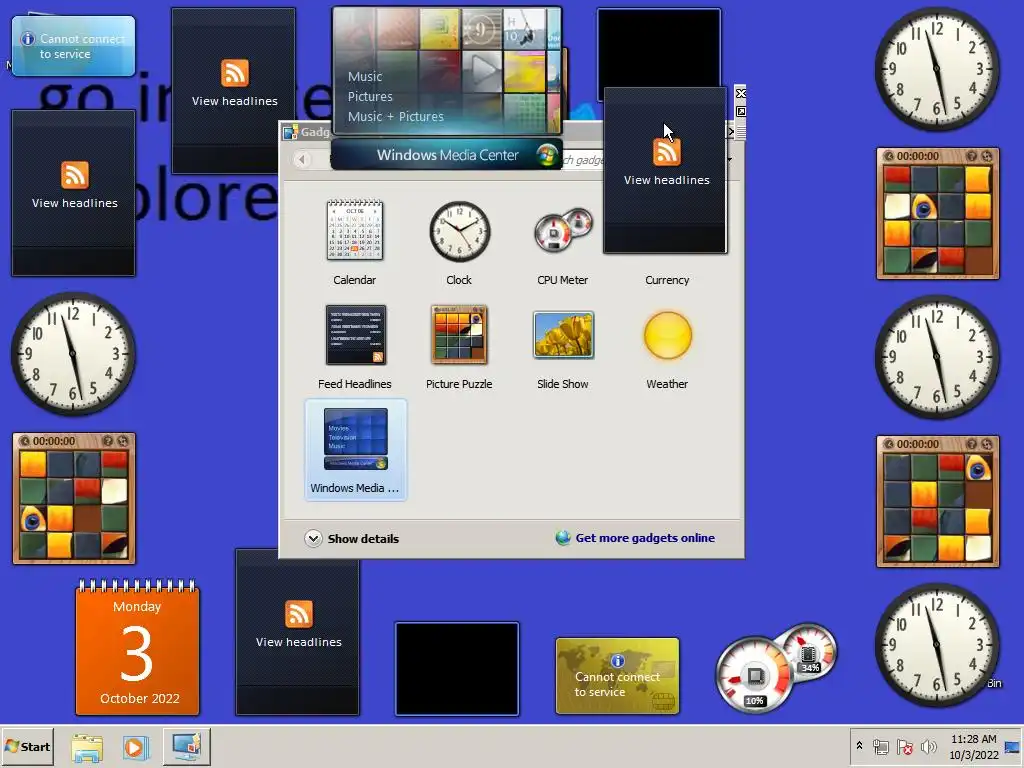Image resolution: width=1024 pixels, height=768 pixels.
Task: Open the Start menu
Action: click(27, 746)
